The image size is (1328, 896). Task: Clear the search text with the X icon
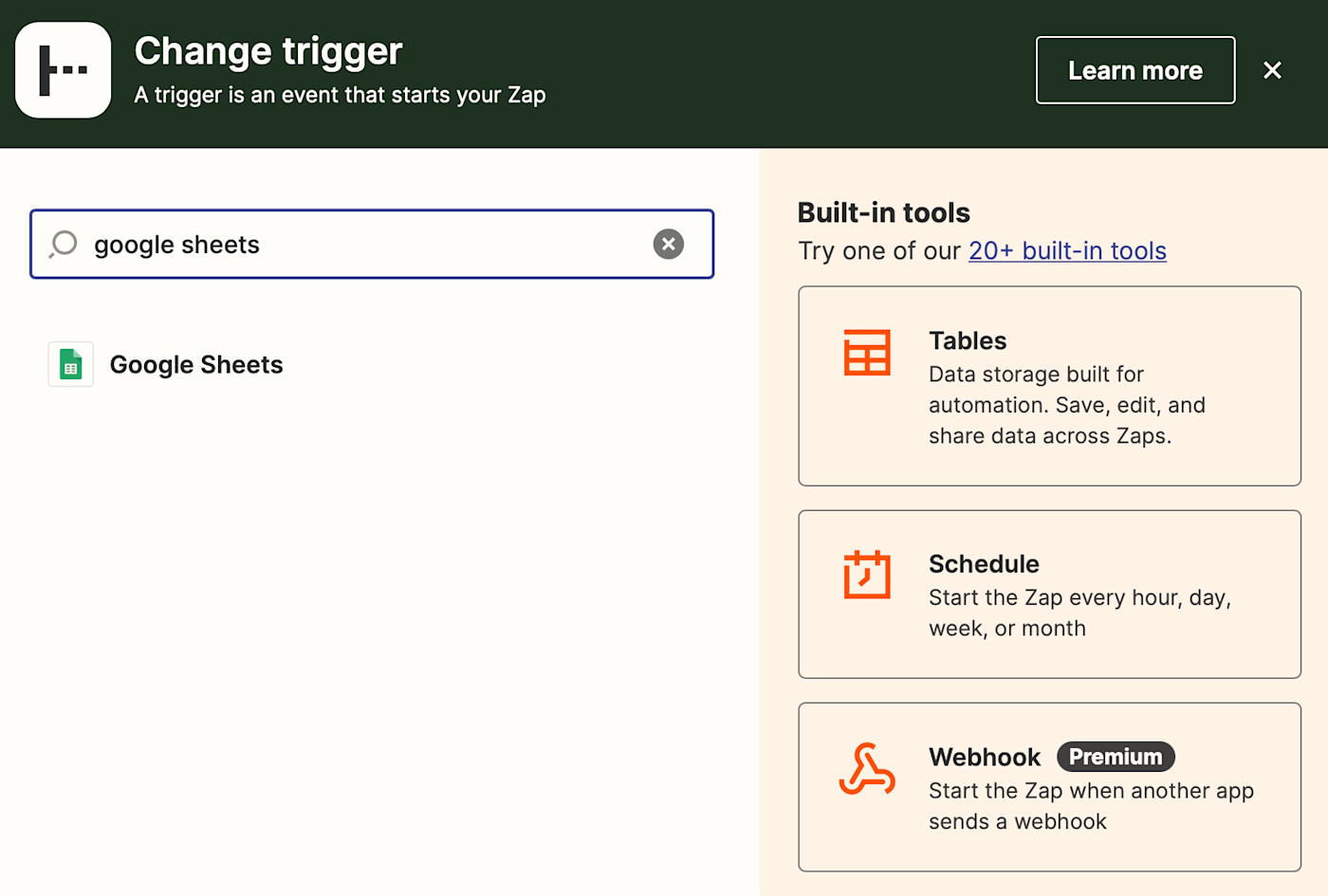coord(668,245)
